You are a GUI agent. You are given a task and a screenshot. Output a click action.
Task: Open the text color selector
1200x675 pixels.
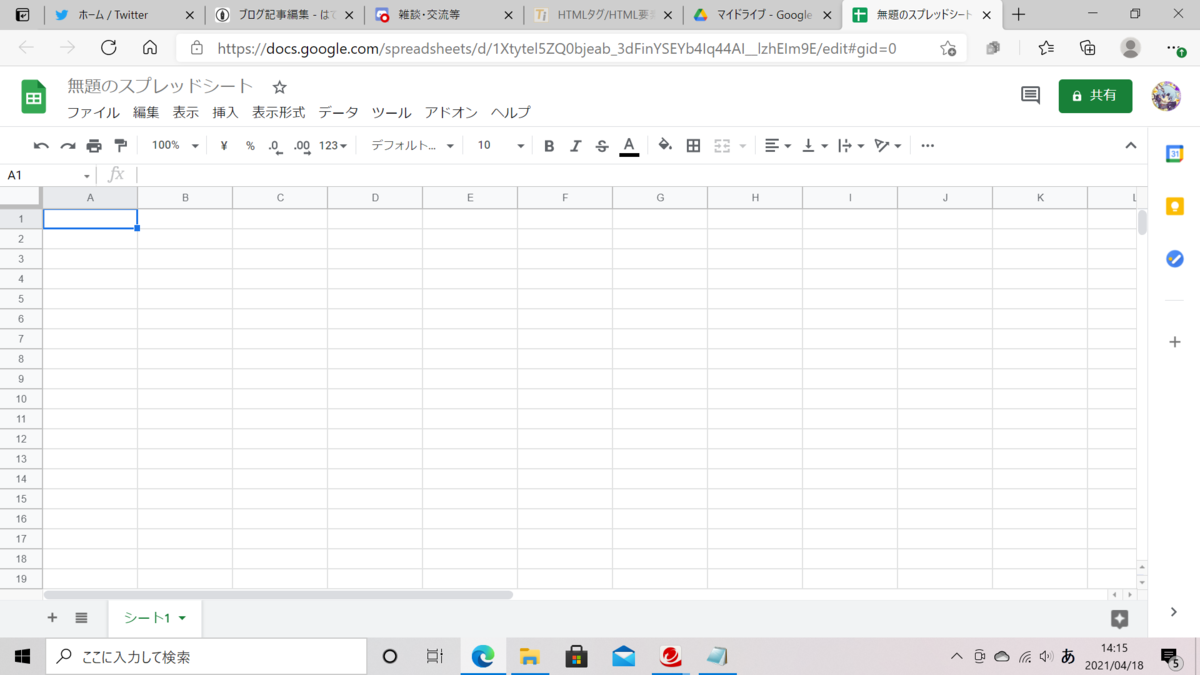(629, 145)
